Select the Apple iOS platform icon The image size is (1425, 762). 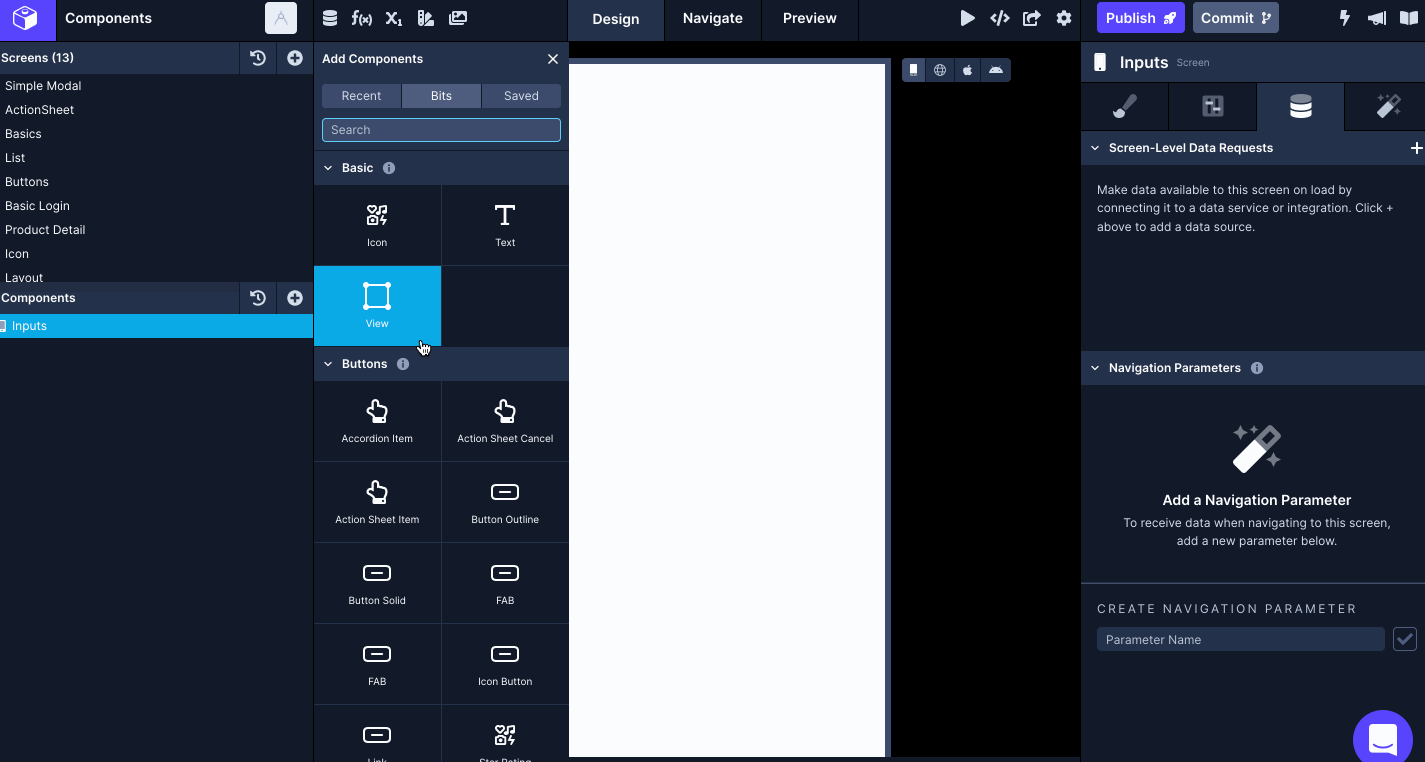[x=967, y=70]
